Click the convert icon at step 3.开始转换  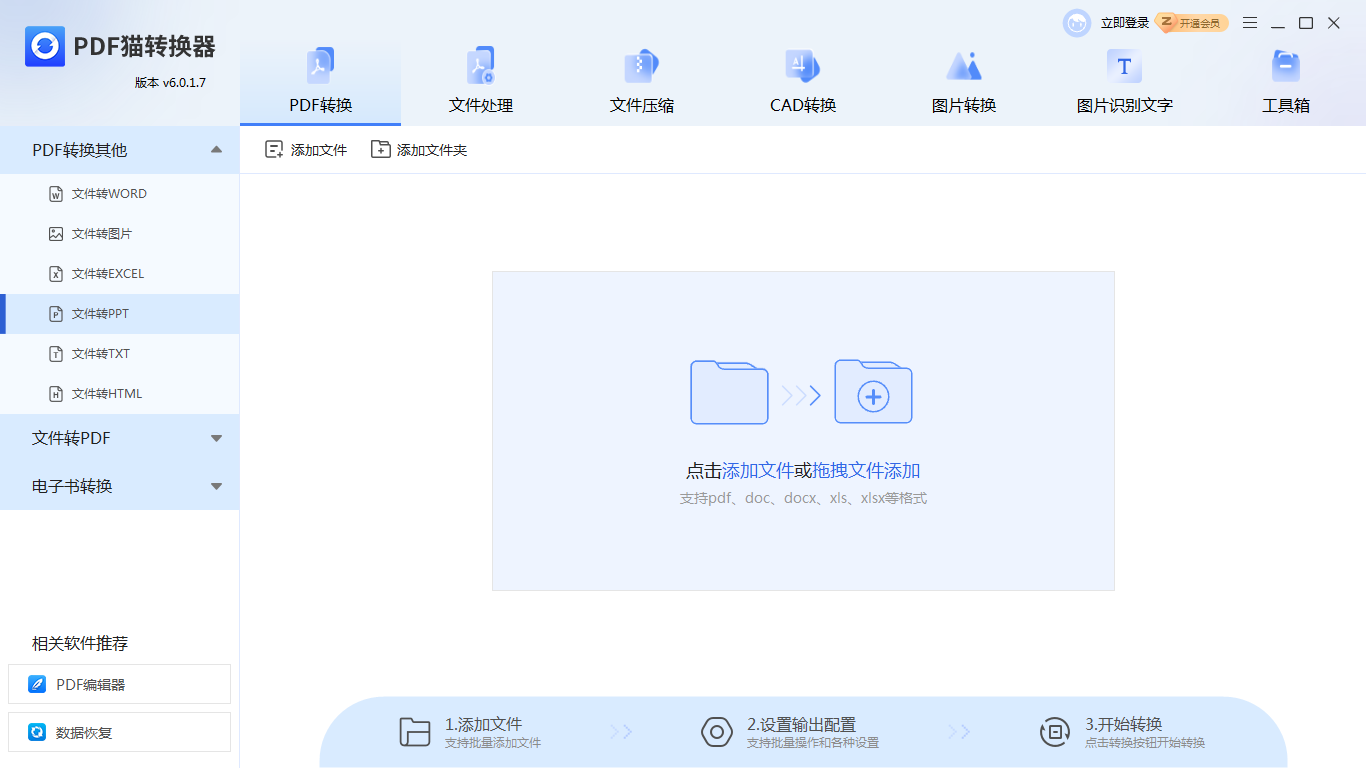point(1055,732)
